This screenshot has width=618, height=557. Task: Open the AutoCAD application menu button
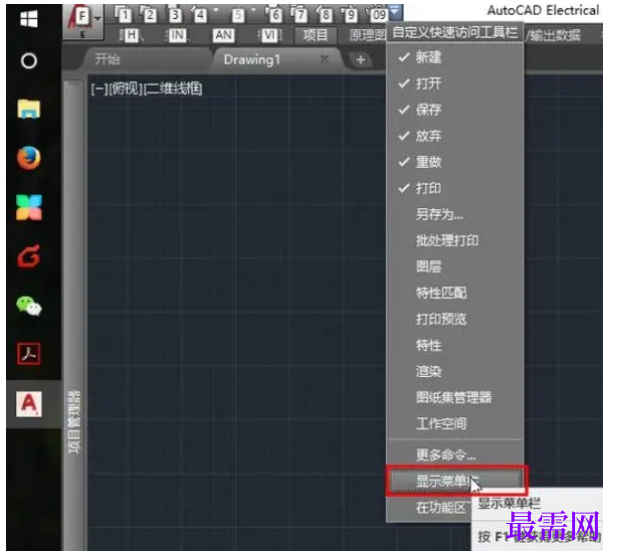coord(83,20)
